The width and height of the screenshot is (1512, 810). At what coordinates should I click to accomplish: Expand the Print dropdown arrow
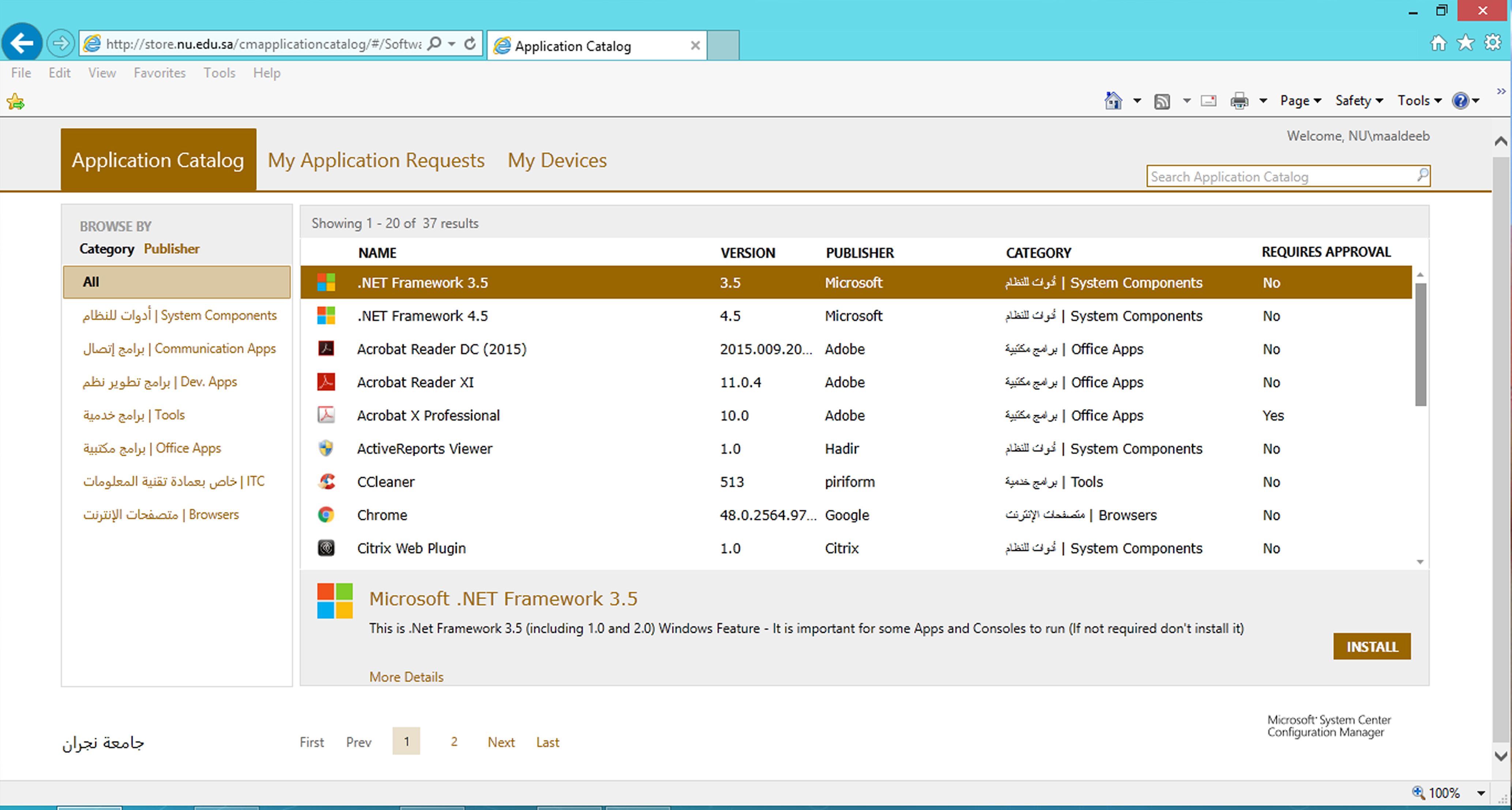click(x=1263, y=101)
